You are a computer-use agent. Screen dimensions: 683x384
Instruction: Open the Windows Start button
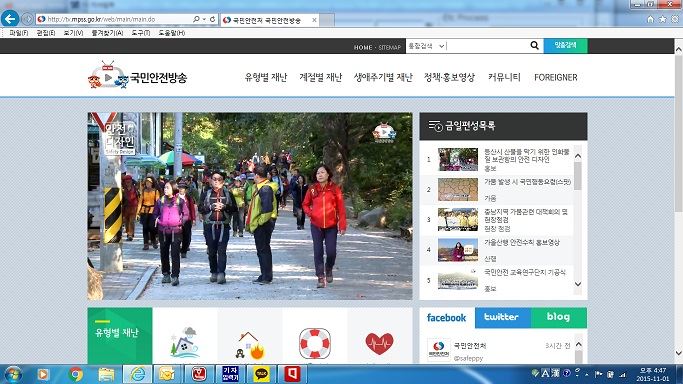coord(12,374)
